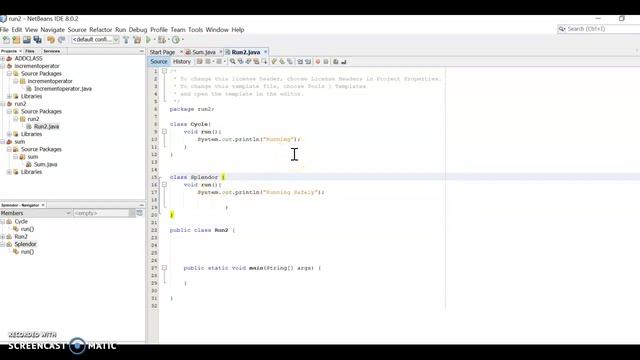Collapse the Cycle class in Navigator

pos(3,222)
